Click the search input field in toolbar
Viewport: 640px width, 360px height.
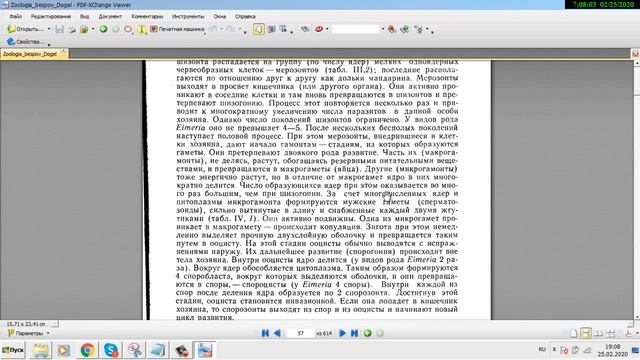(x=356, y=29)
